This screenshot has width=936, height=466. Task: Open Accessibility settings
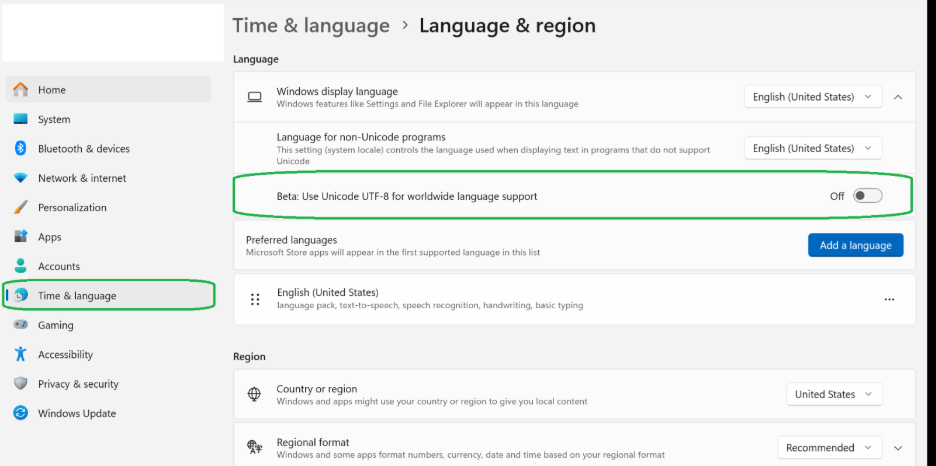pos(109,354)
